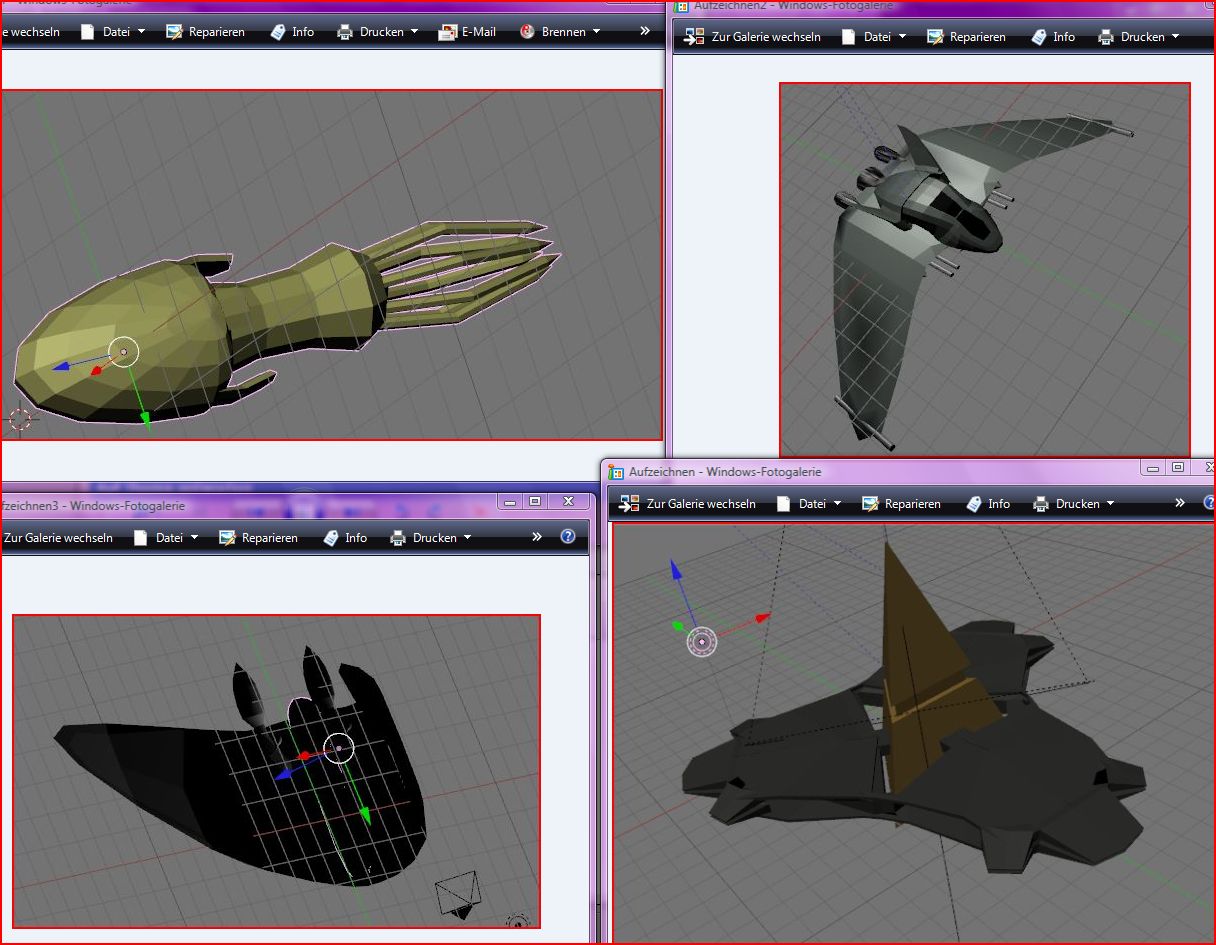This screenshot has width=1216, height=945.
Task: Open the Datei menu in Aufzeichnen3 window
Action: [x=167, y=538]
